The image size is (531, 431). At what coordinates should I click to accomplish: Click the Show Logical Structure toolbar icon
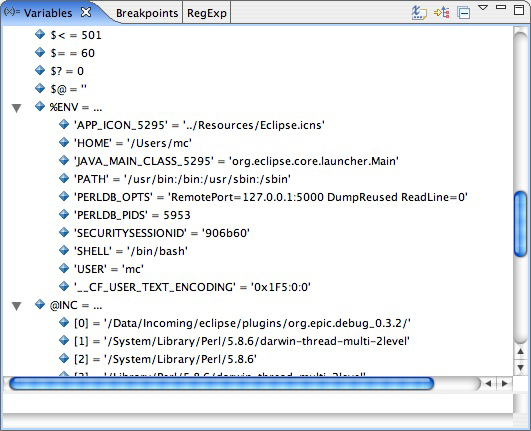click(x=442, y=13)
